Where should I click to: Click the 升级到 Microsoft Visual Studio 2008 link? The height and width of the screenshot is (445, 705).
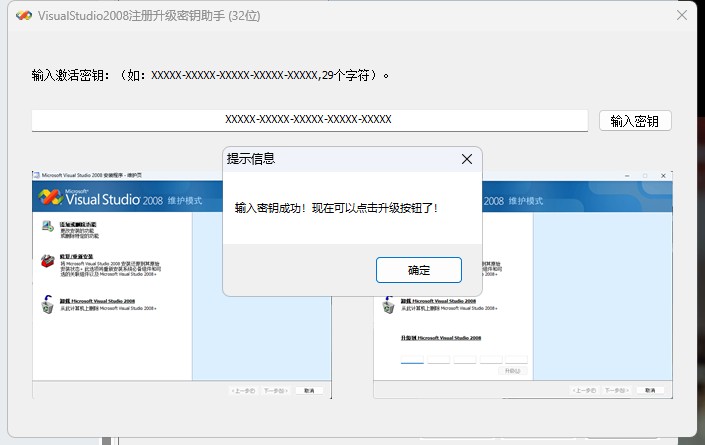click(x=441, y=338)
